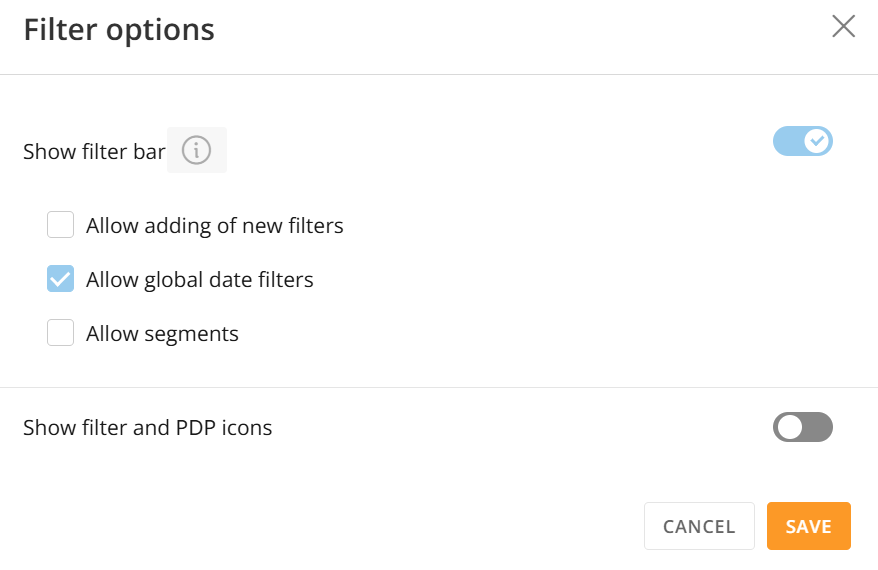Image resolution: width=878 pixels, height=570 pixels.
Task: Uncheck the Allow global date filters checkbox
Action: pyautogui.click(x=61, y=279)
